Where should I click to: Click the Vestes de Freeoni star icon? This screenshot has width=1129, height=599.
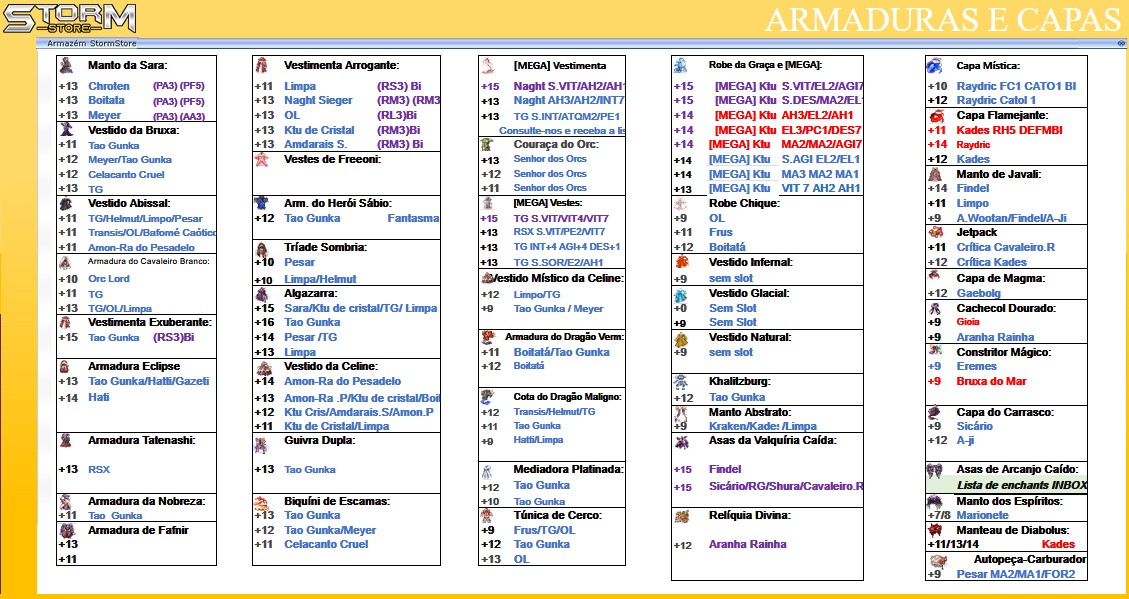click(261, 159)
